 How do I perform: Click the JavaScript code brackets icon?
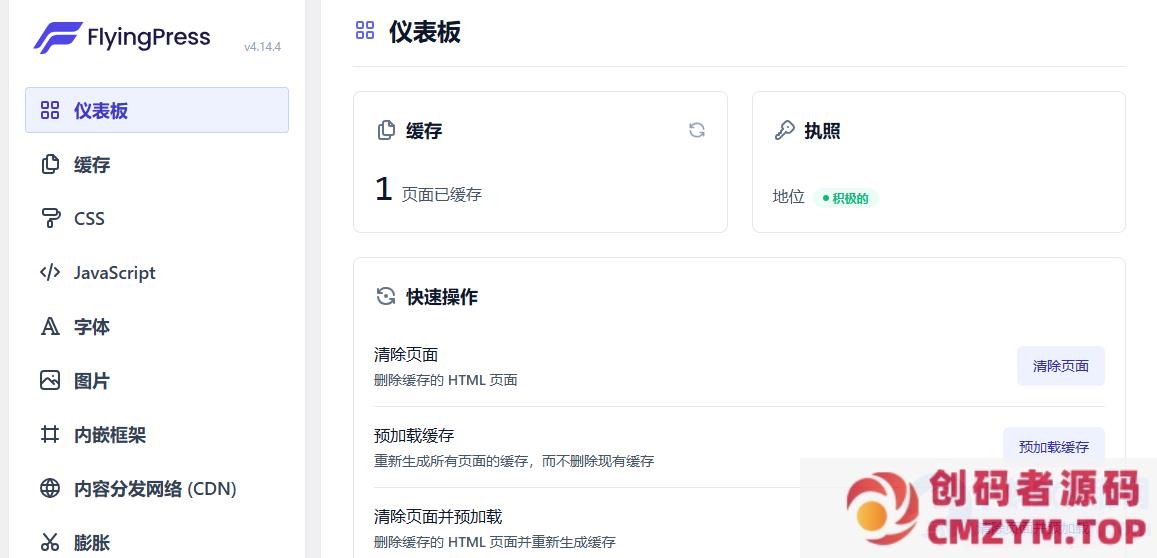pyautogui.click(x=50, y=272)
